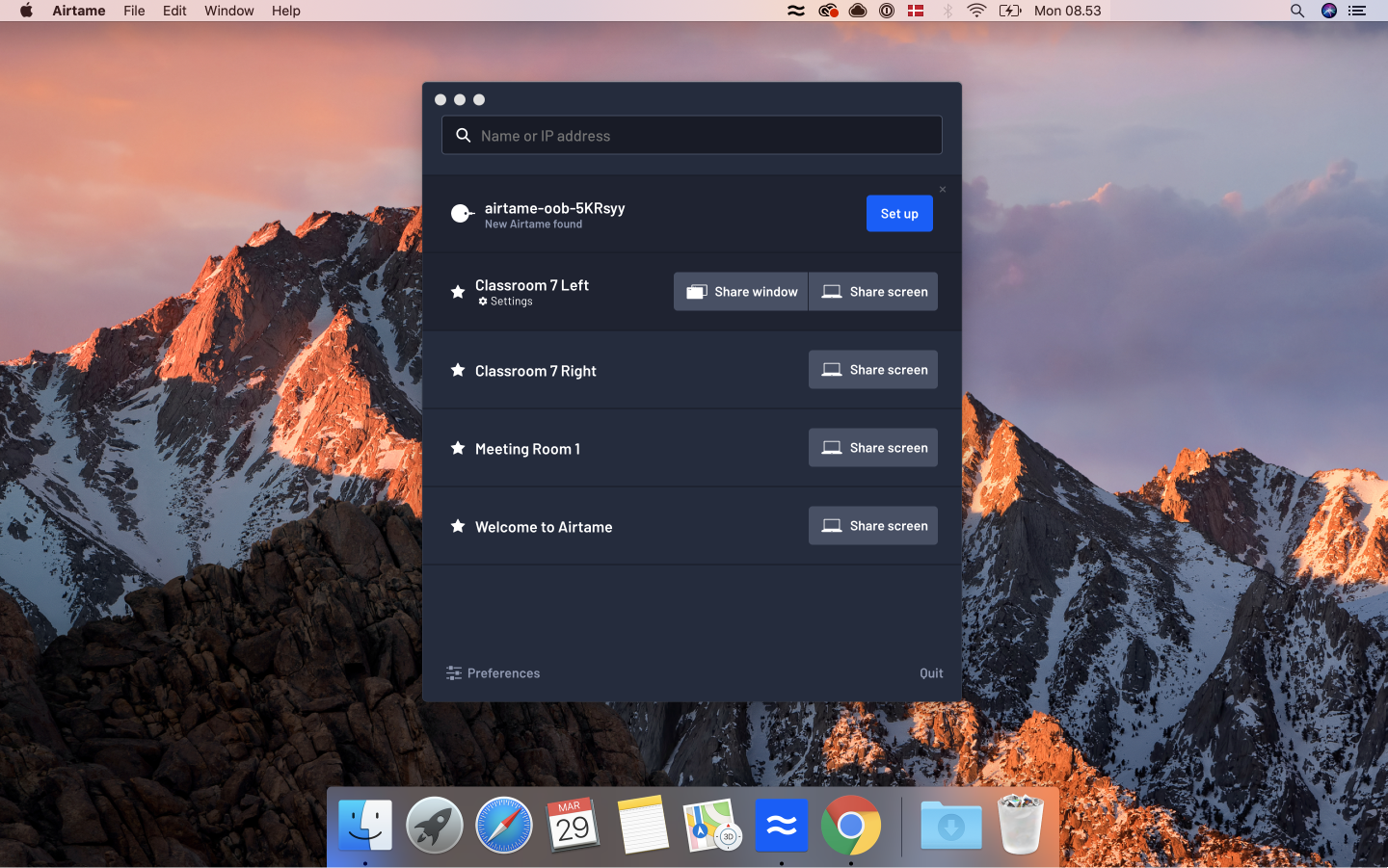Open the Window menu
Image resolution: width=1388 pixels, height=868 pixels.
229,11
